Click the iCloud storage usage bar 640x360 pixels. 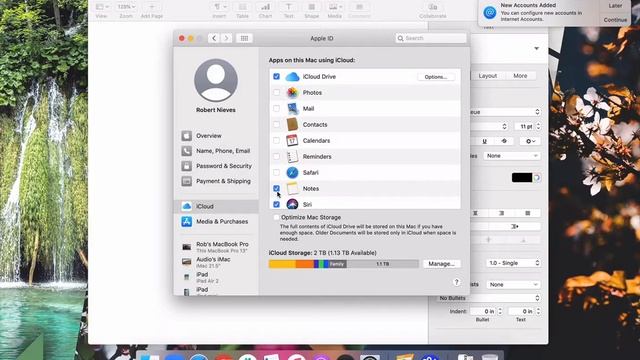[344, 264]
